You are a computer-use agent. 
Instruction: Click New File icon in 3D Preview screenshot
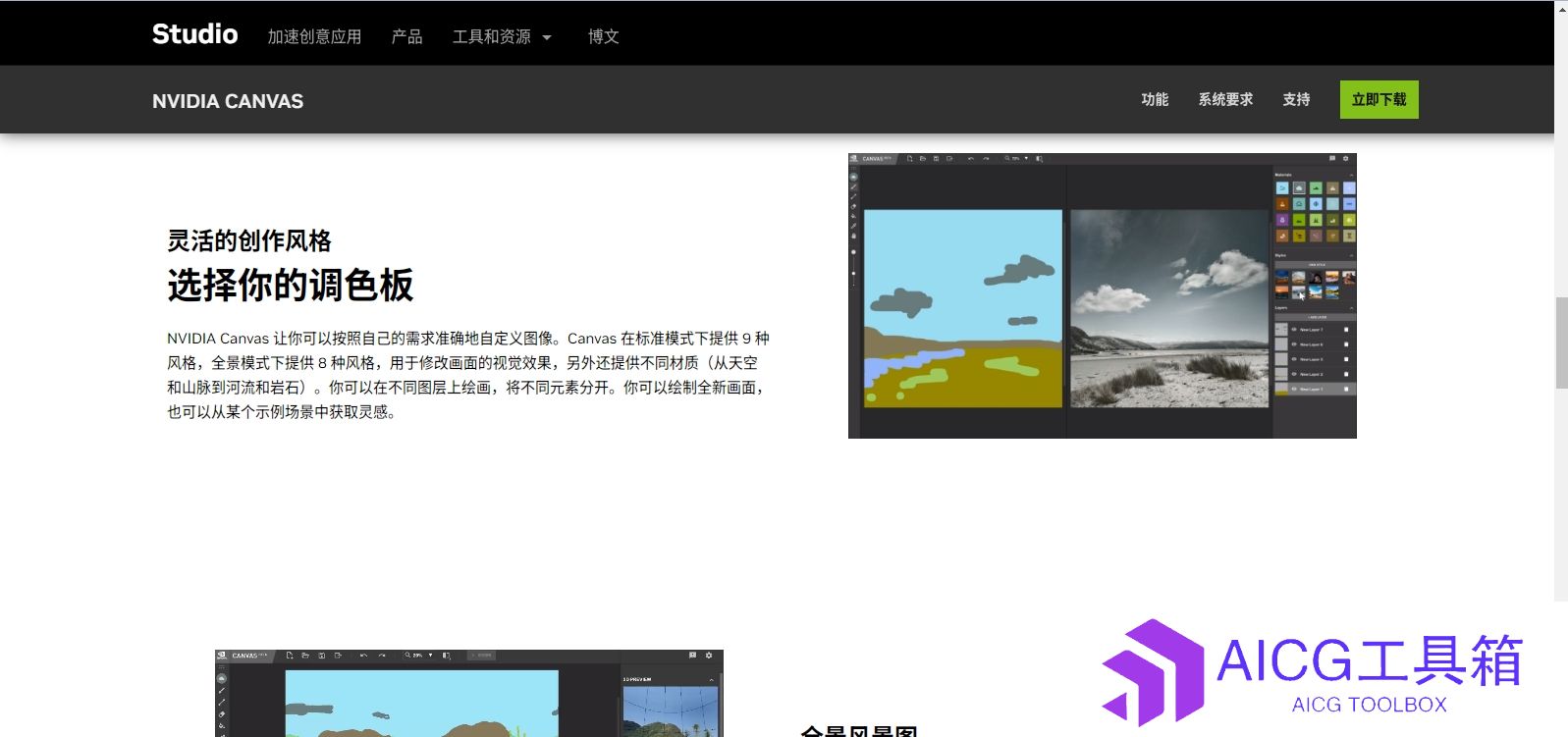[290, 656]
